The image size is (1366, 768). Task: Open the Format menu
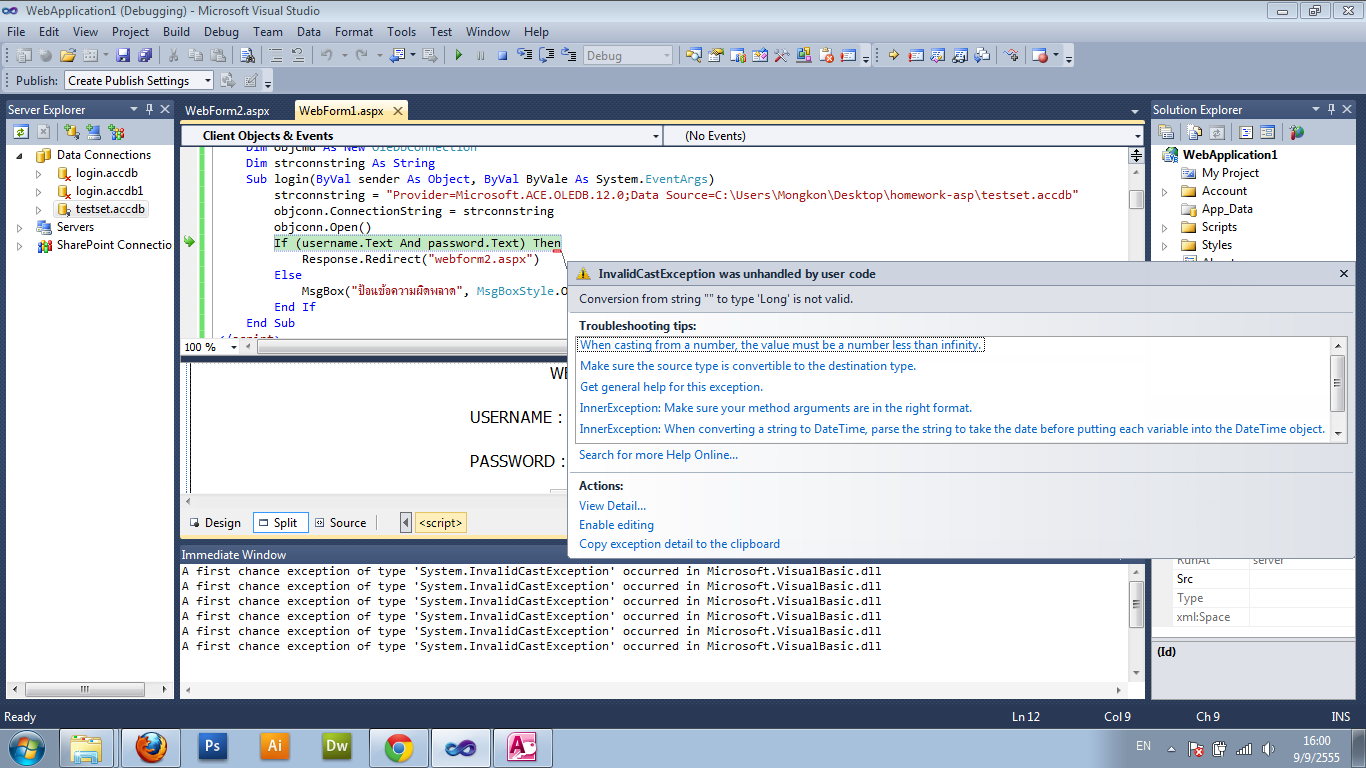(354, 32)
